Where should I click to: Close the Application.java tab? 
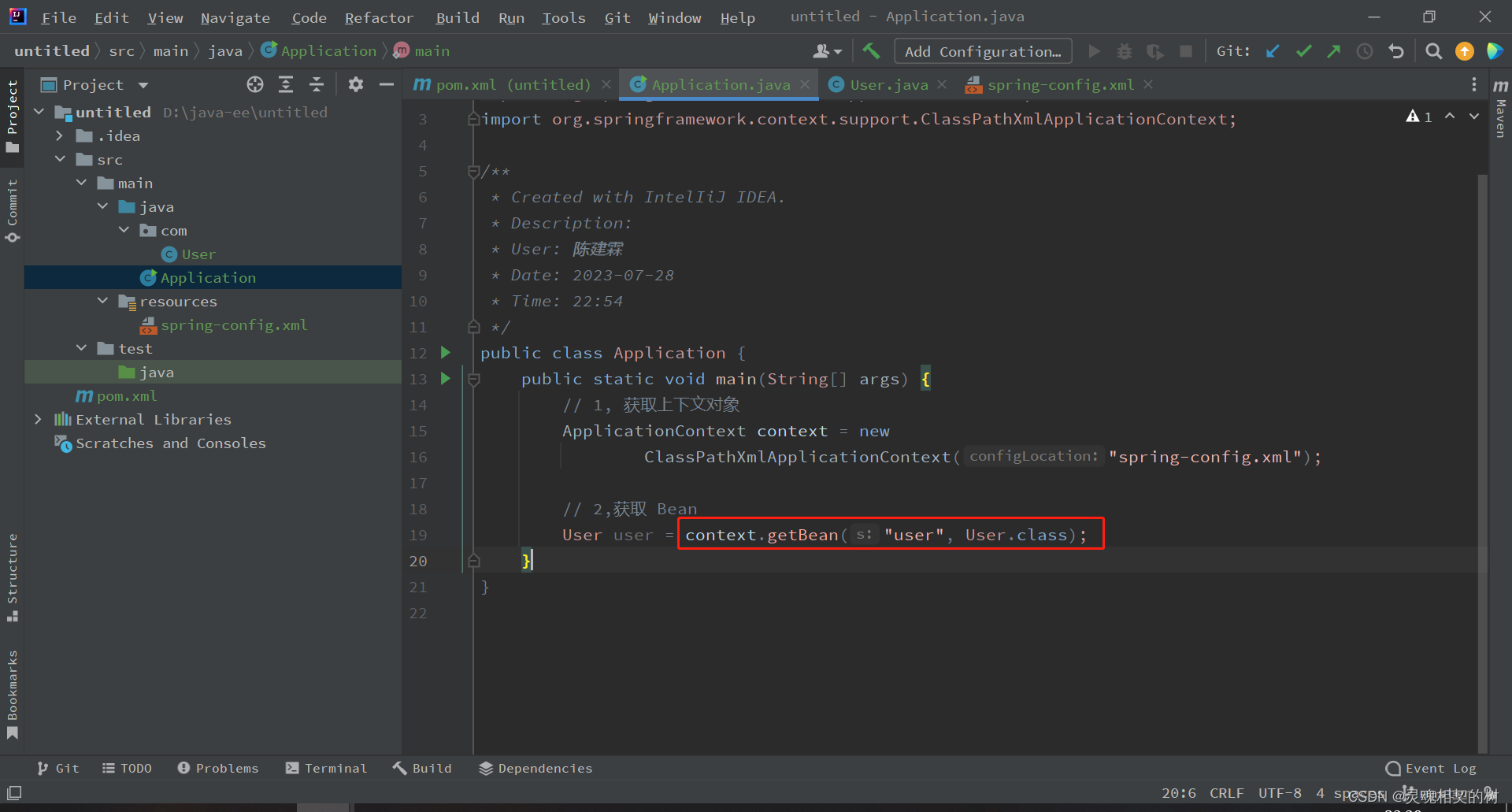point(805,84)
